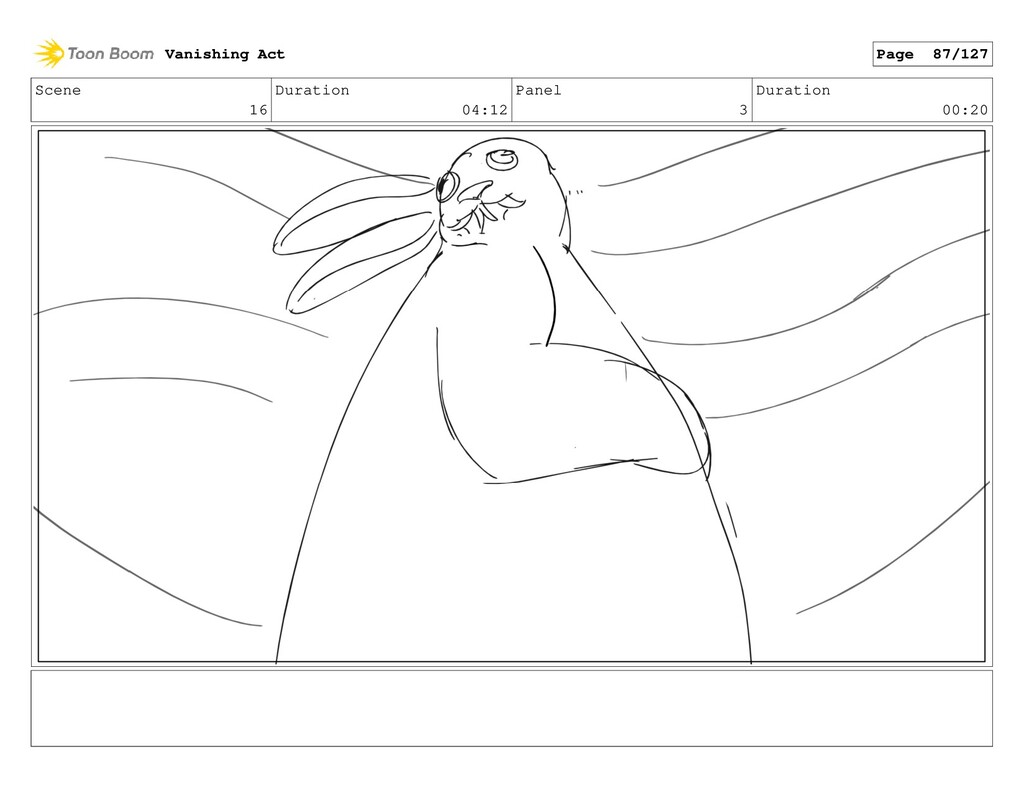Click the panel duration value '00:20'
The image size is (1024, 793).
coord(965,110)
